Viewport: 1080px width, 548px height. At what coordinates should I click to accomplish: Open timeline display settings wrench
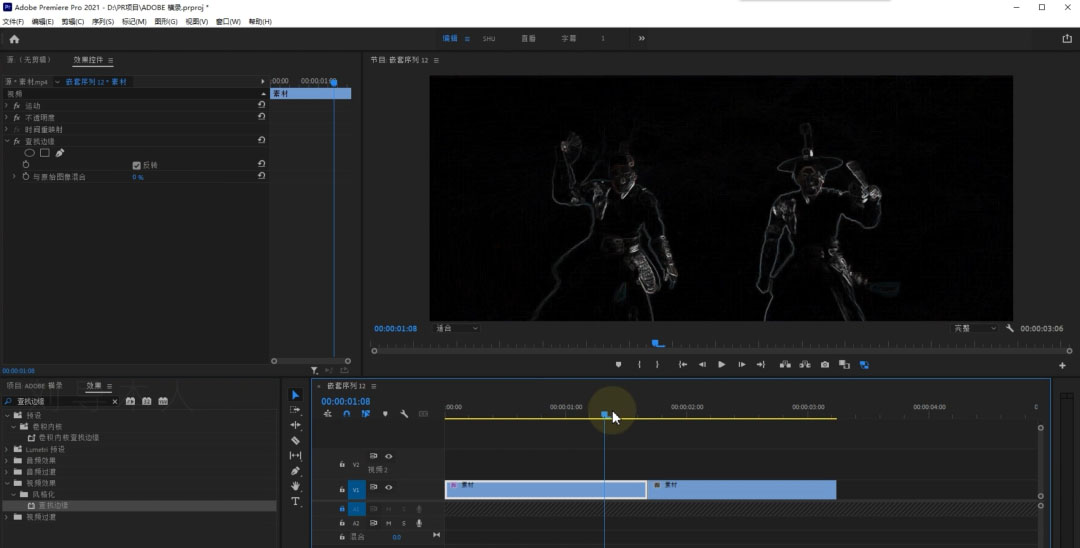pyautogui.click(x=404, y=414)
